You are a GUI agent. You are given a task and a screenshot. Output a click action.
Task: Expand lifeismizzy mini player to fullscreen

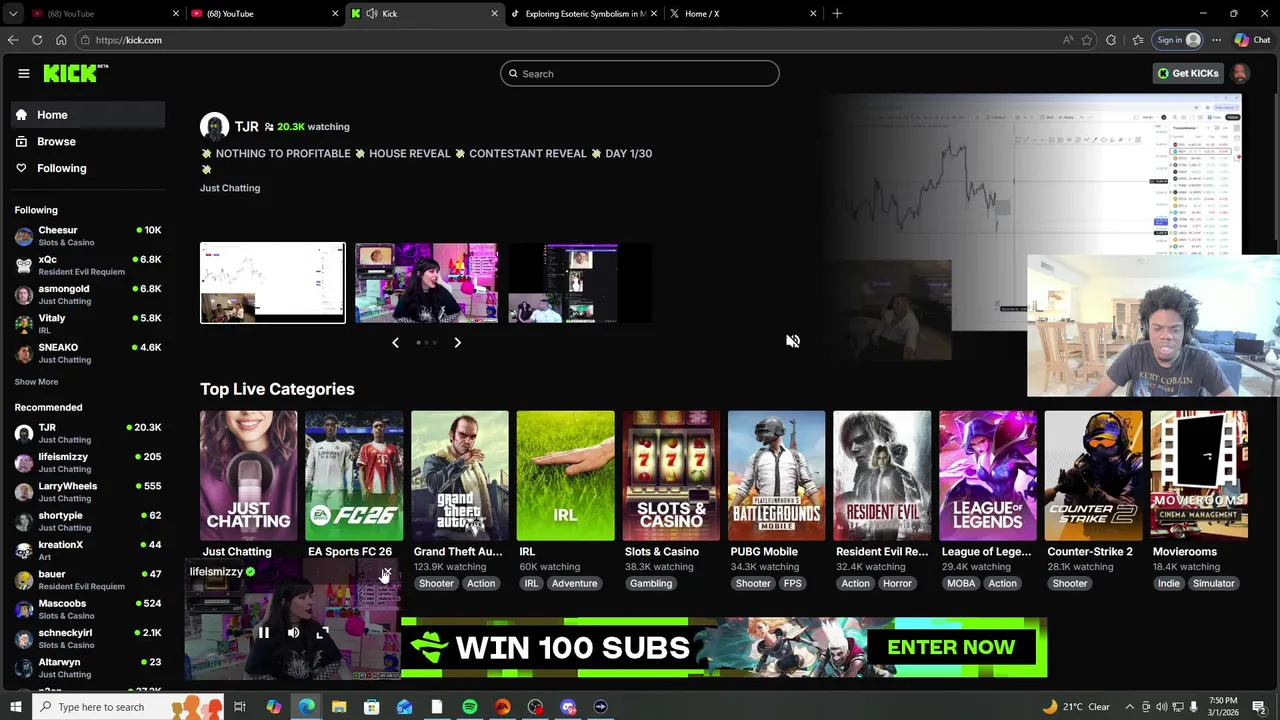pyautogui.click(x=322, y=632)
